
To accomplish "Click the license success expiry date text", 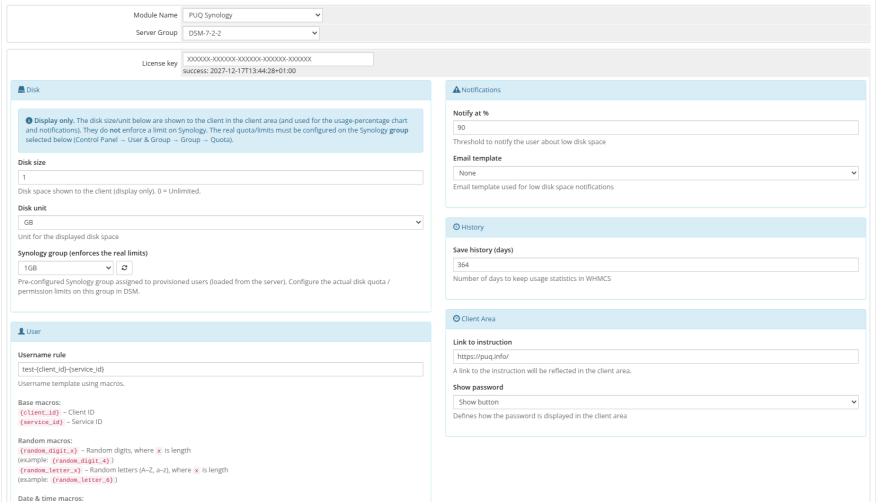I will click(239, 71).
